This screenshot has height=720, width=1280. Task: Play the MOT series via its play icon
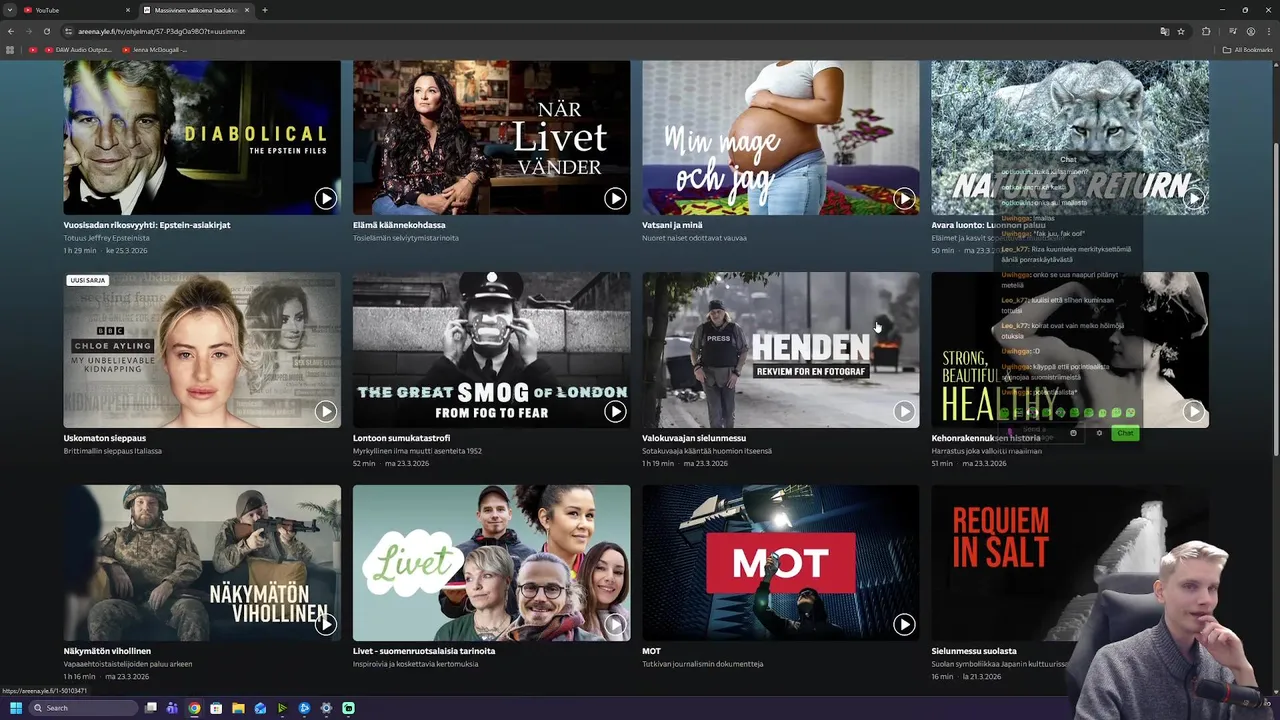pyautogui.click(x=904, y=624)
